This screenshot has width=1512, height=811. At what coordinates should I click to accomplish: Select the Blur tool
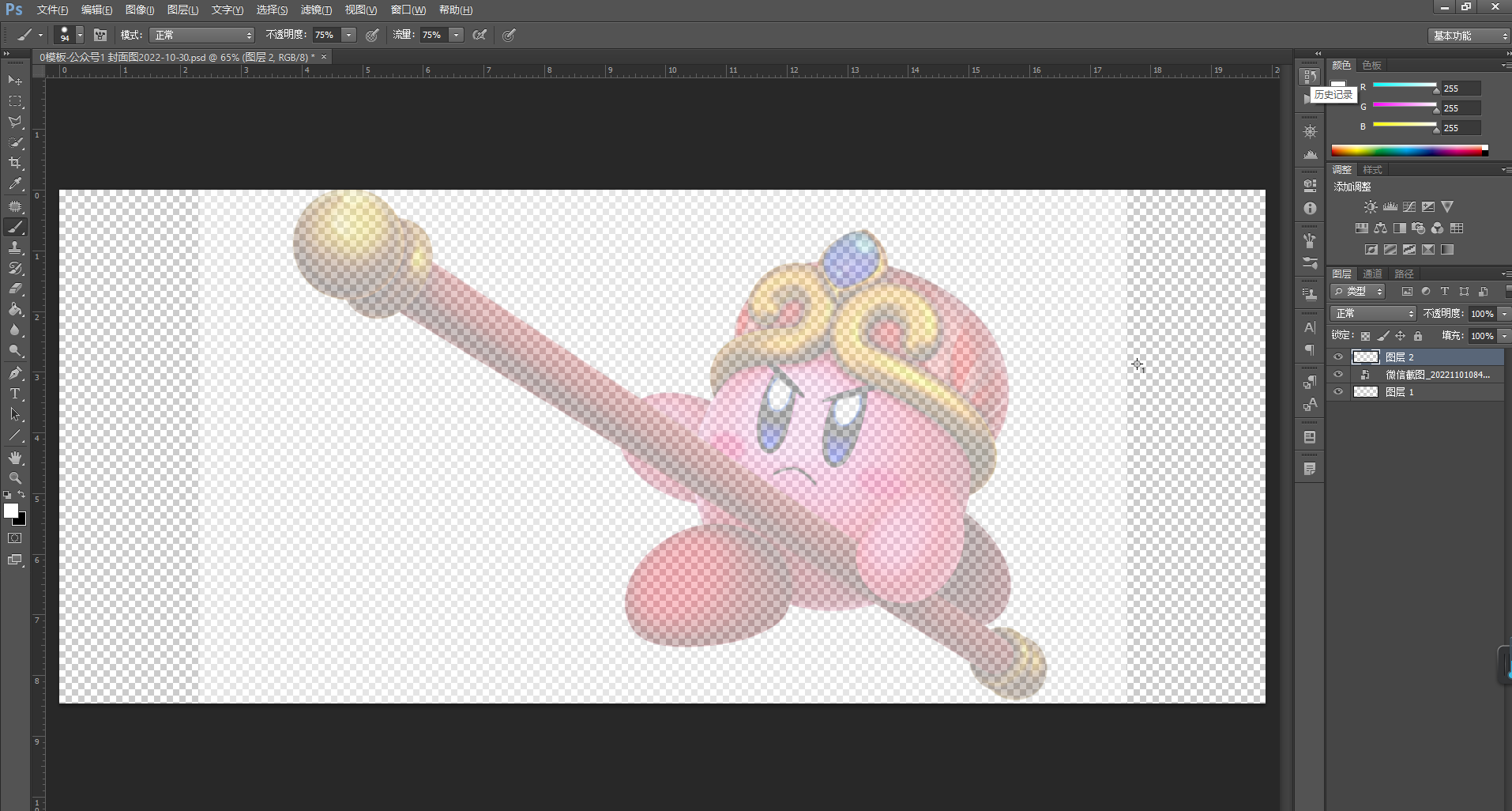(x=15, y=330)
